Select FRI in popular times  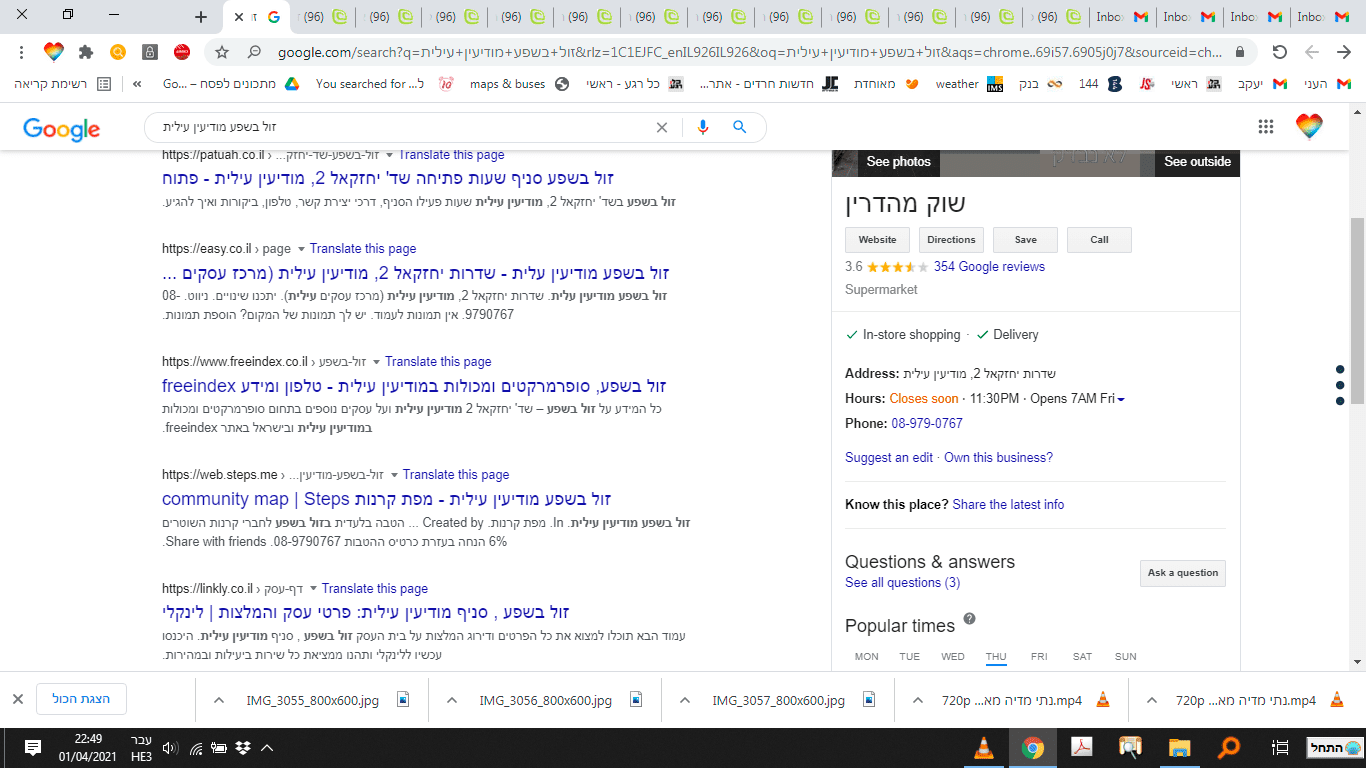pos(1039,656)
